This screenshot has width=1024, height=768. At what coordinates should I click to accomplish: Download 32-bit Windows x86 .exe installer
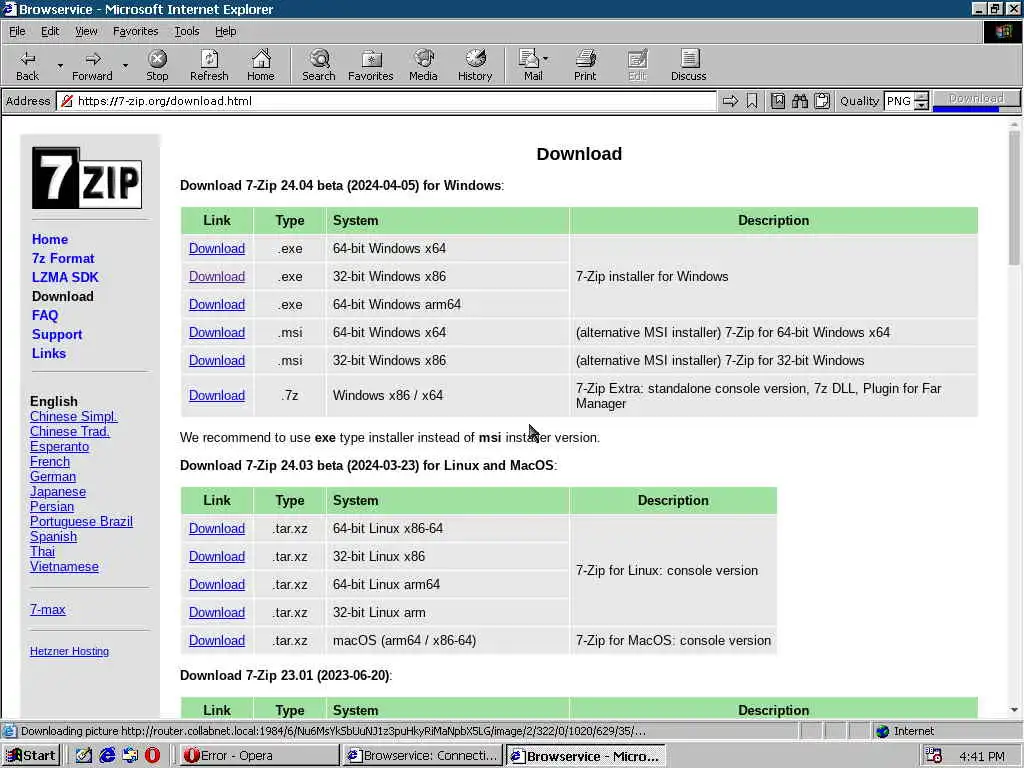217,276
